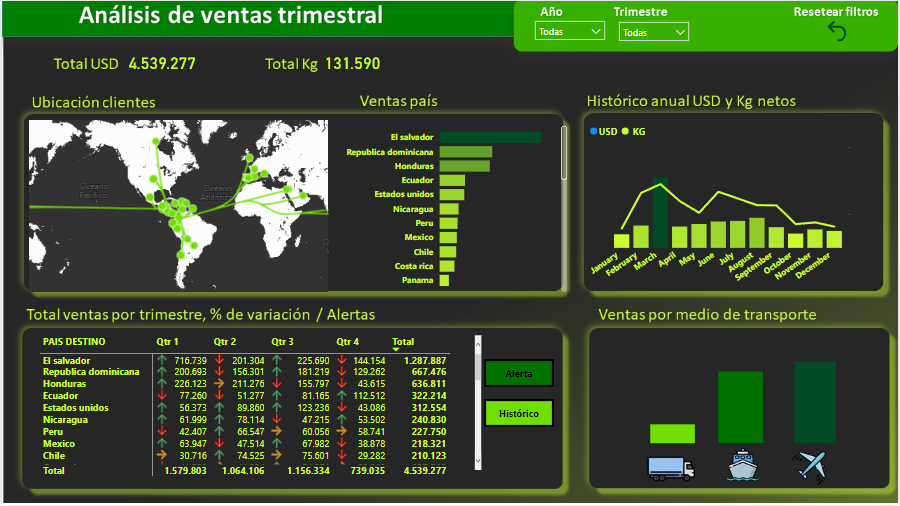Select the Republica dominicana bar in Ventas país
900x506 pixels.
coord(465,151)
